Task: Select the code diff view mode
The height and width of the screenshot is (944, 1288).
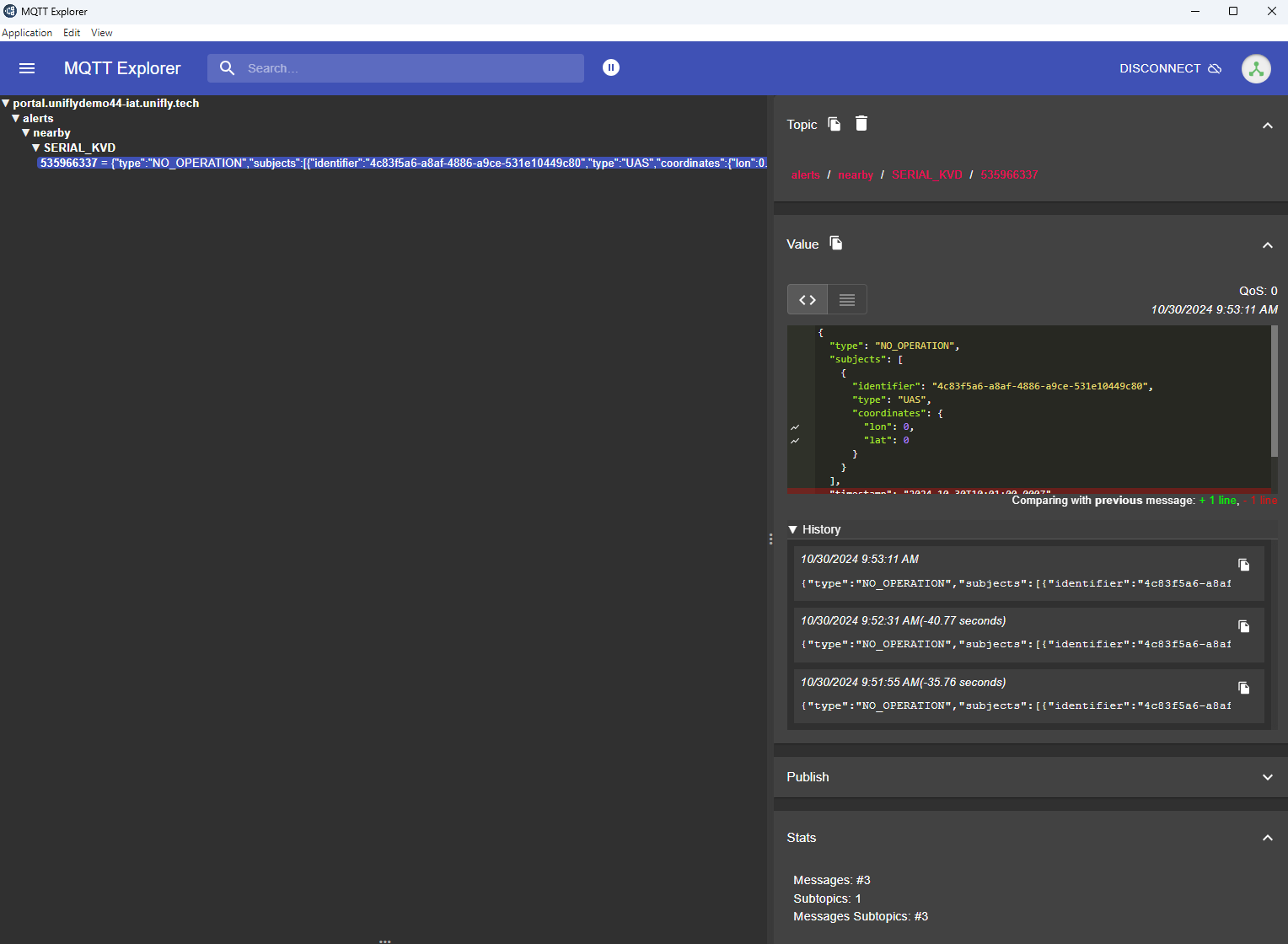Action: tap(807, 299)
